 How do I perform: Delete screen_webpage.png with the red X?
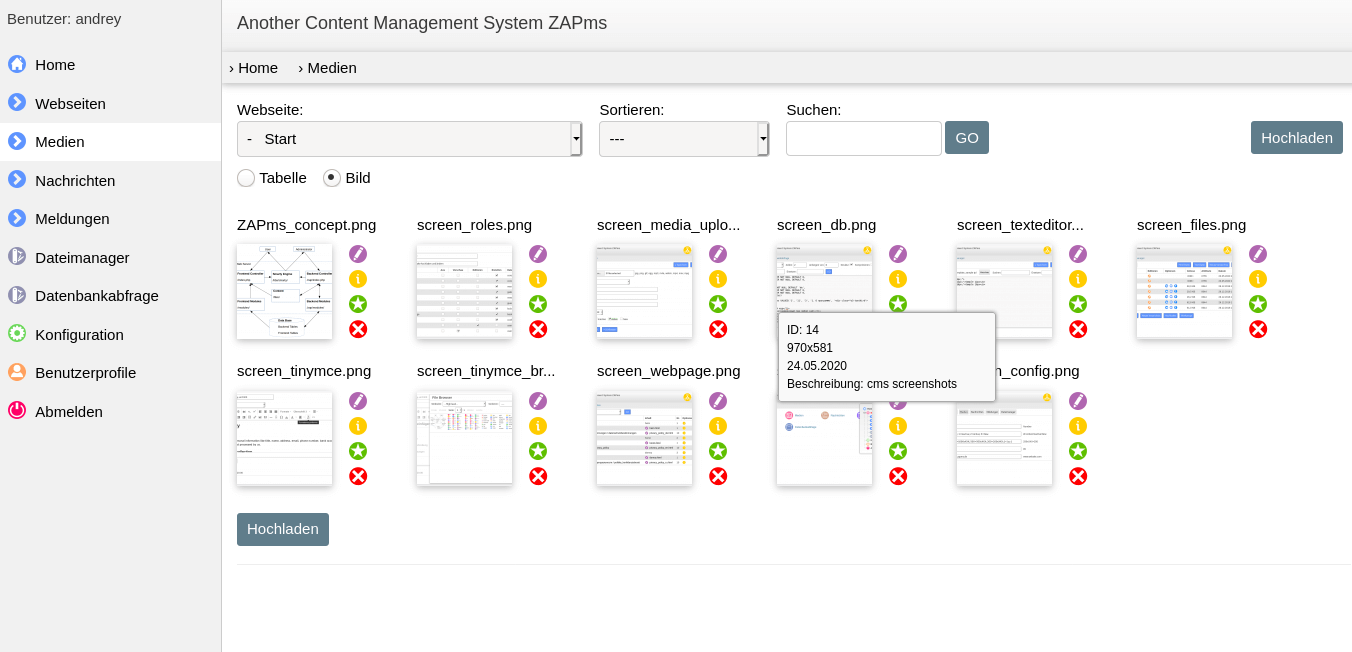(718, 476)
